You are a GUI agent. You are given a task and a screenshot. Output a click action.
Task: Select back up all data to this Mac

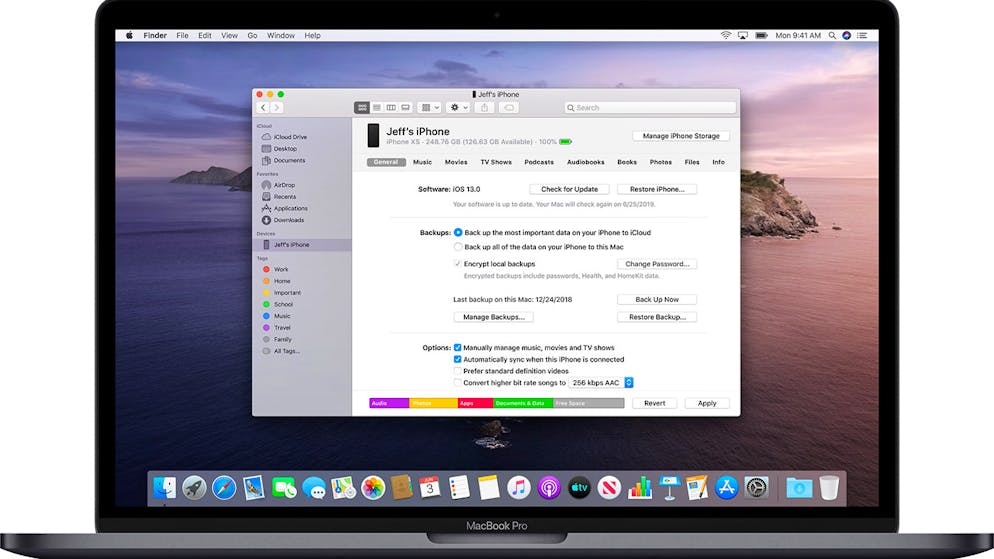(x=458, y=247)
